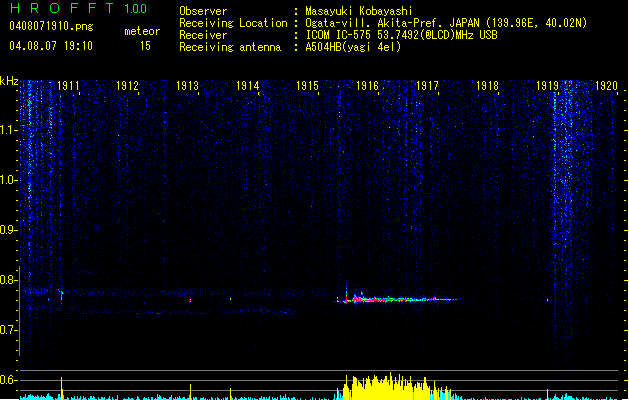629x400 pixels.
Task: Click frequency axis label 1.0
Action: point(8,180)
